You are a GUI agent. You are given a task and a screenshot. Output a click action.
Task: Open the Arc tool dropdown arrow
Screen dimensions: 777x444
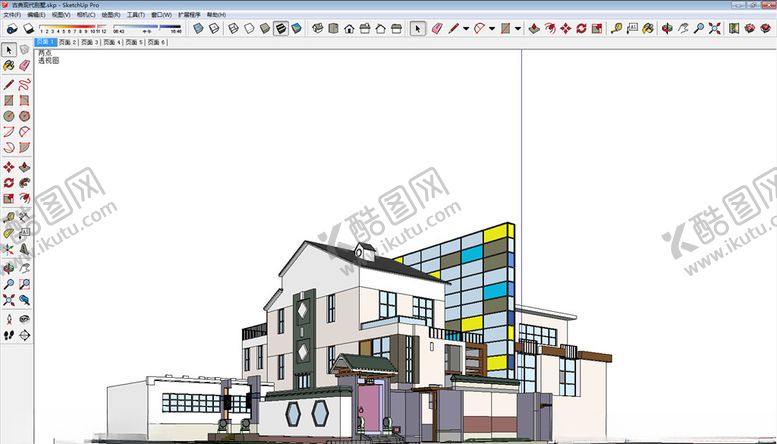[x=492, y=29]
